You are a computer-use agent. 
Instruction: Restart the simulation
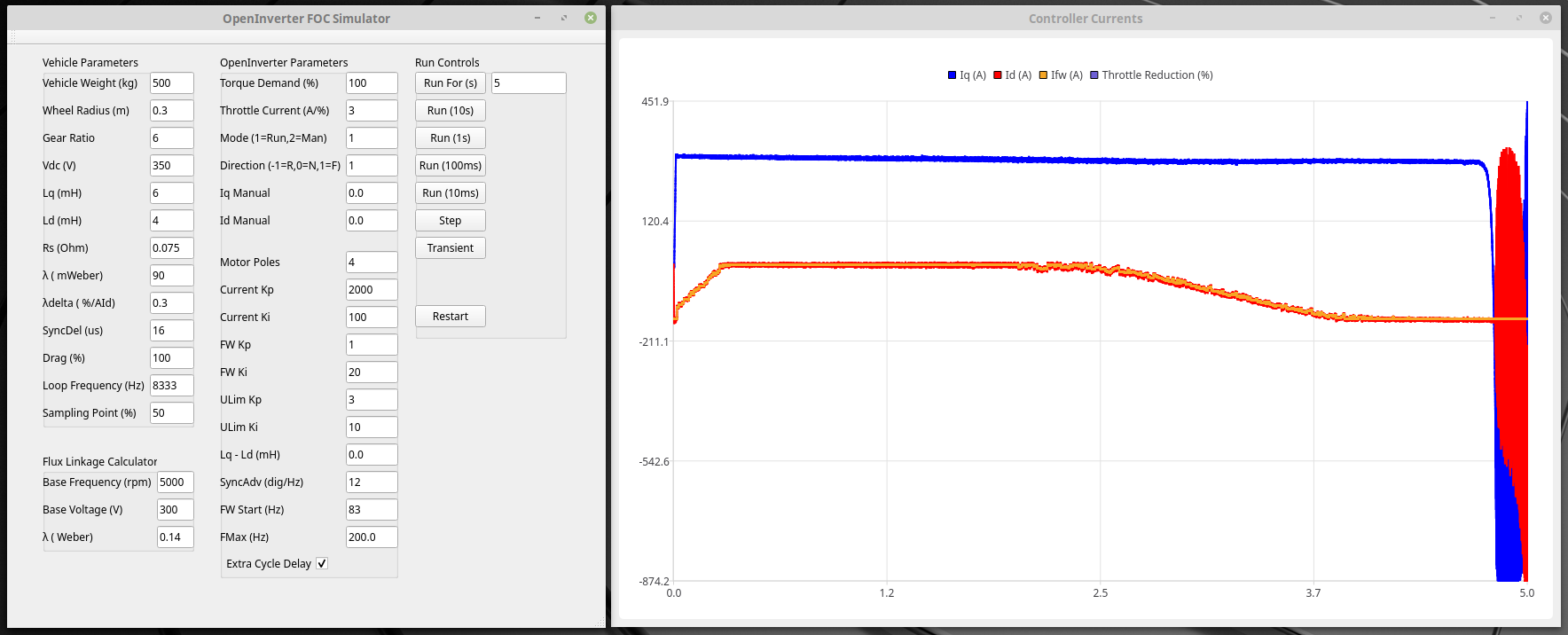coord(450,317)
